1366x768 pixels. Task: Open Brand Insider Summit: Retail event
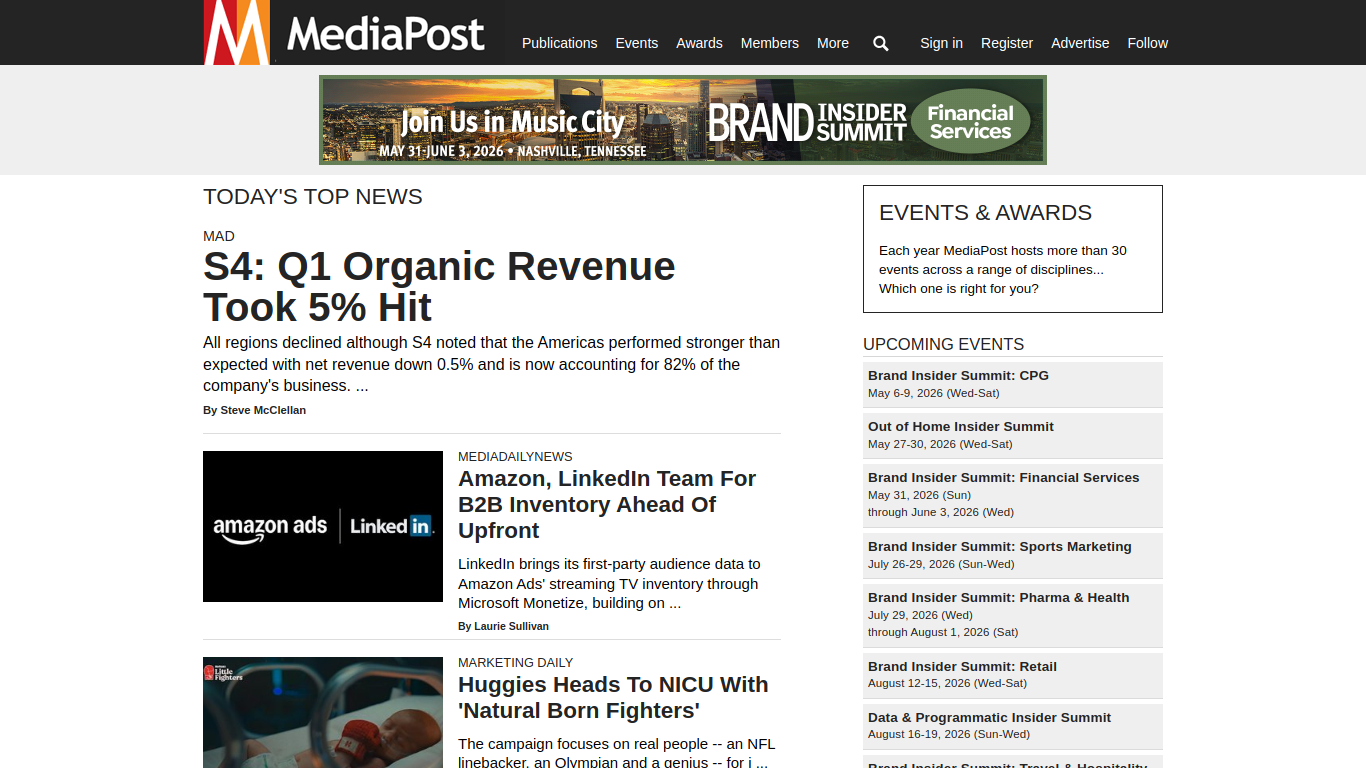962,666
